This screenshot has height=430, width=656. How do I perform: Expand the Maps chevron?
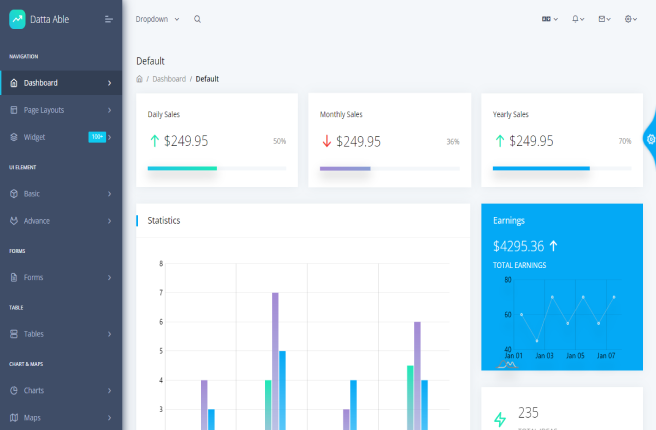click(x=110, y=418)
